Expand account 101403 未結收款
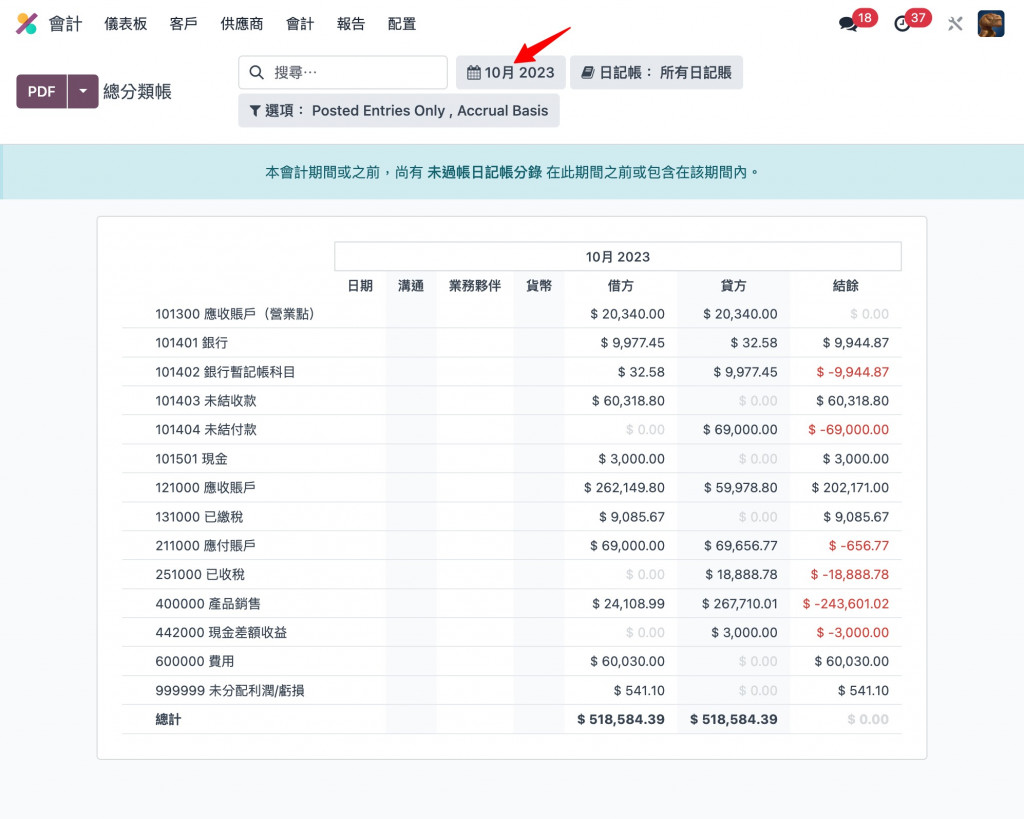This screenshot has height=819, width=1024. [x=206, y=401]
